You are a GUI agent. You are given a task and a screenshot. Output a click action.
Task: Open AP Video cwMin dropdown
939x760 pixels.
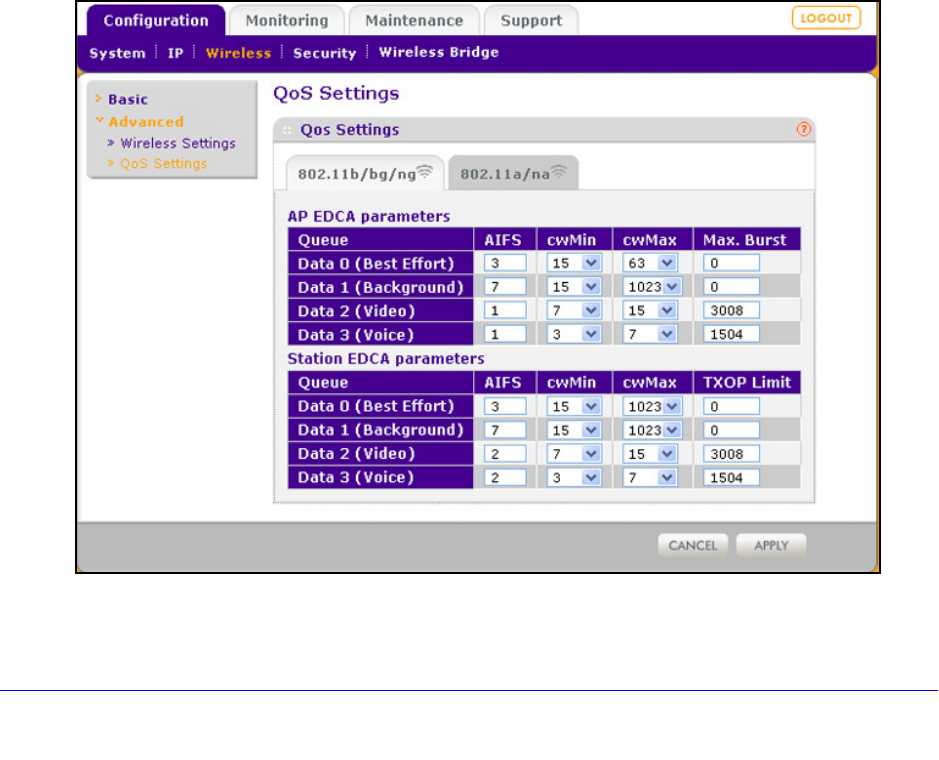[574, 310]
